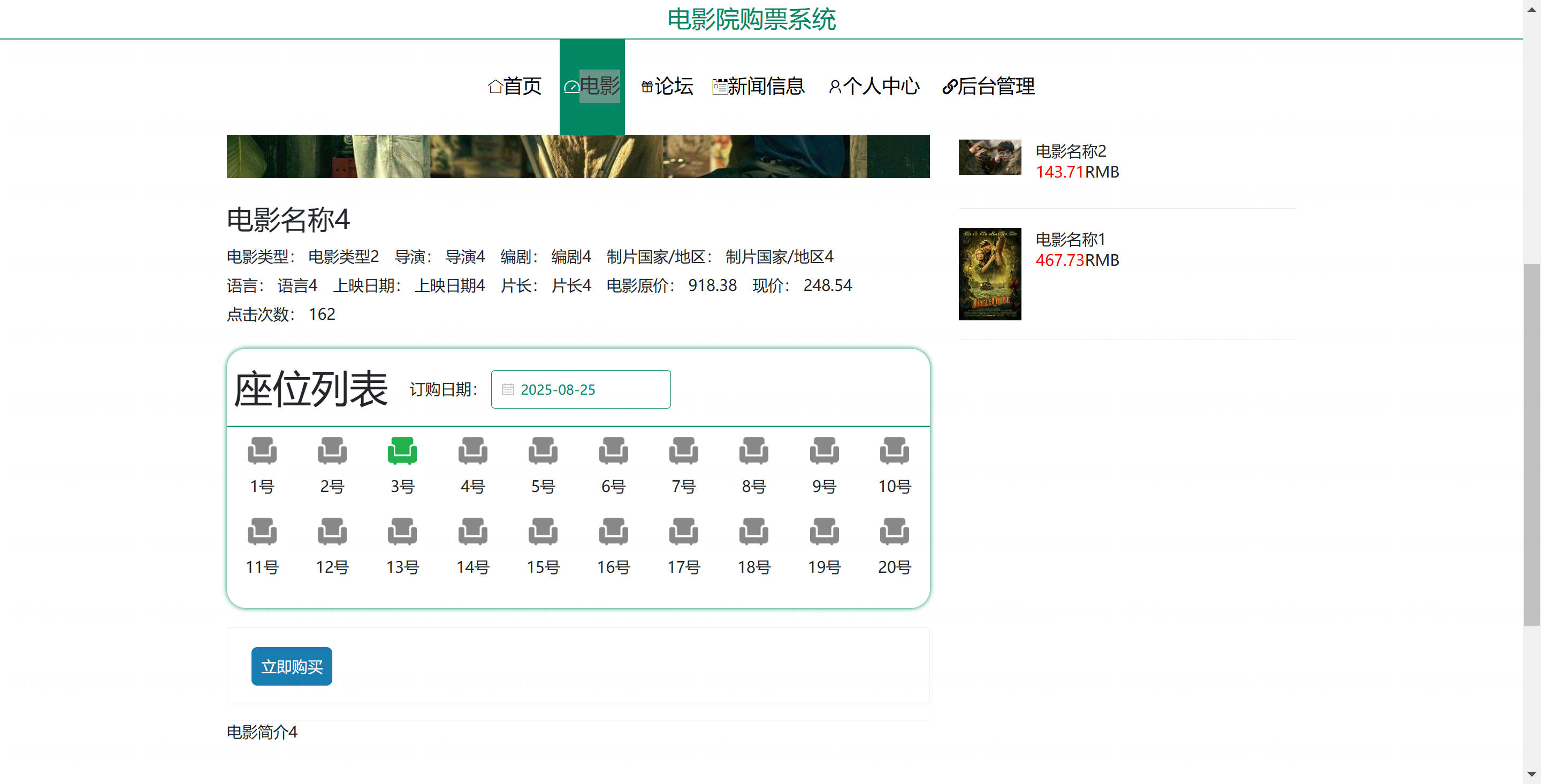1541x784 pixels.
Task: Select seat 13号 armchair icon
Action: [402, 532]
